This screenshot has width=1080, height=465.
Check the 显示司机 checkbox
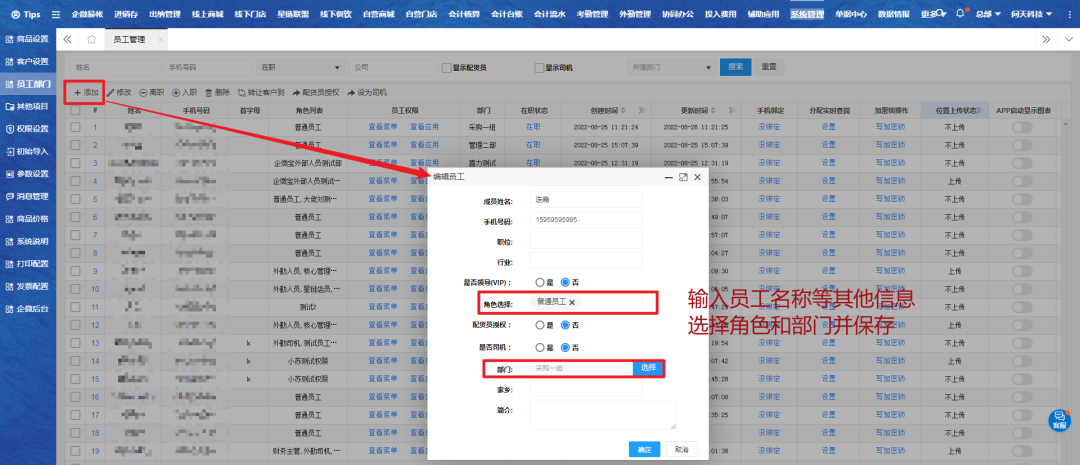[x=539, y=68]
